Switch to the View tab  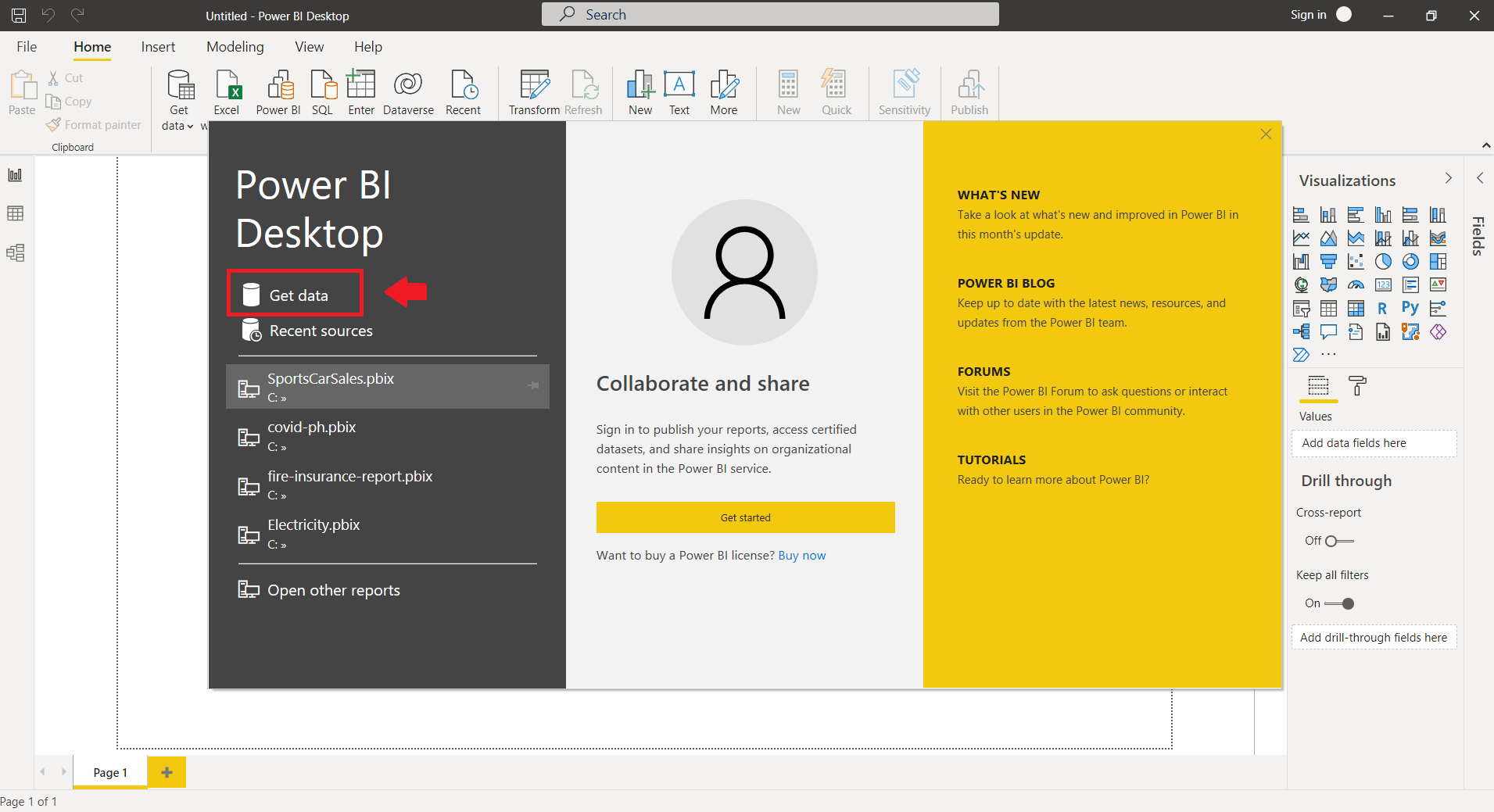click(x=310, y=47)
